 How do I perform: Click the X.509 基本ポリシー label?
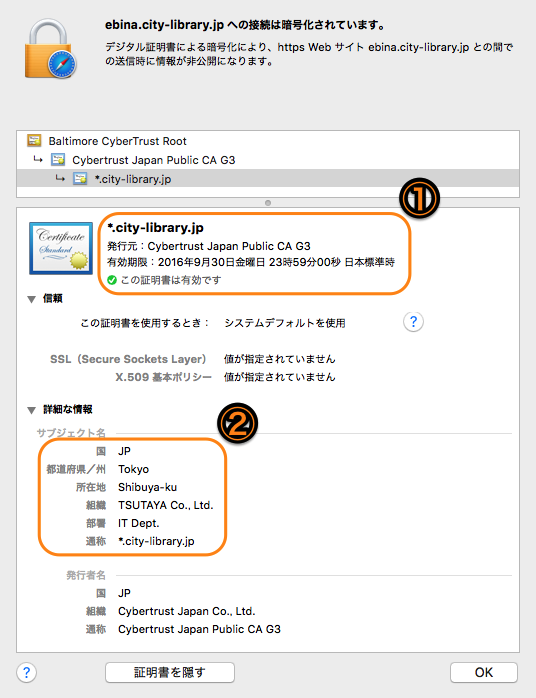(x=163, y=377)
